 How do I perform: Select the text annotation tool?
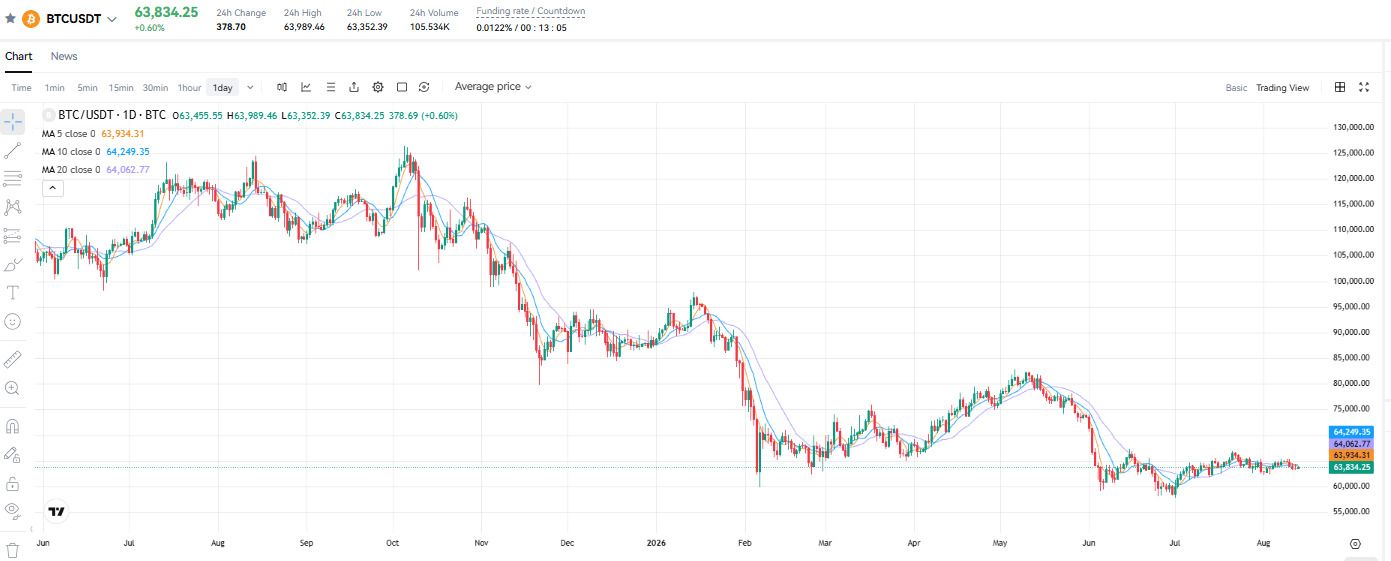coord(13,293)
